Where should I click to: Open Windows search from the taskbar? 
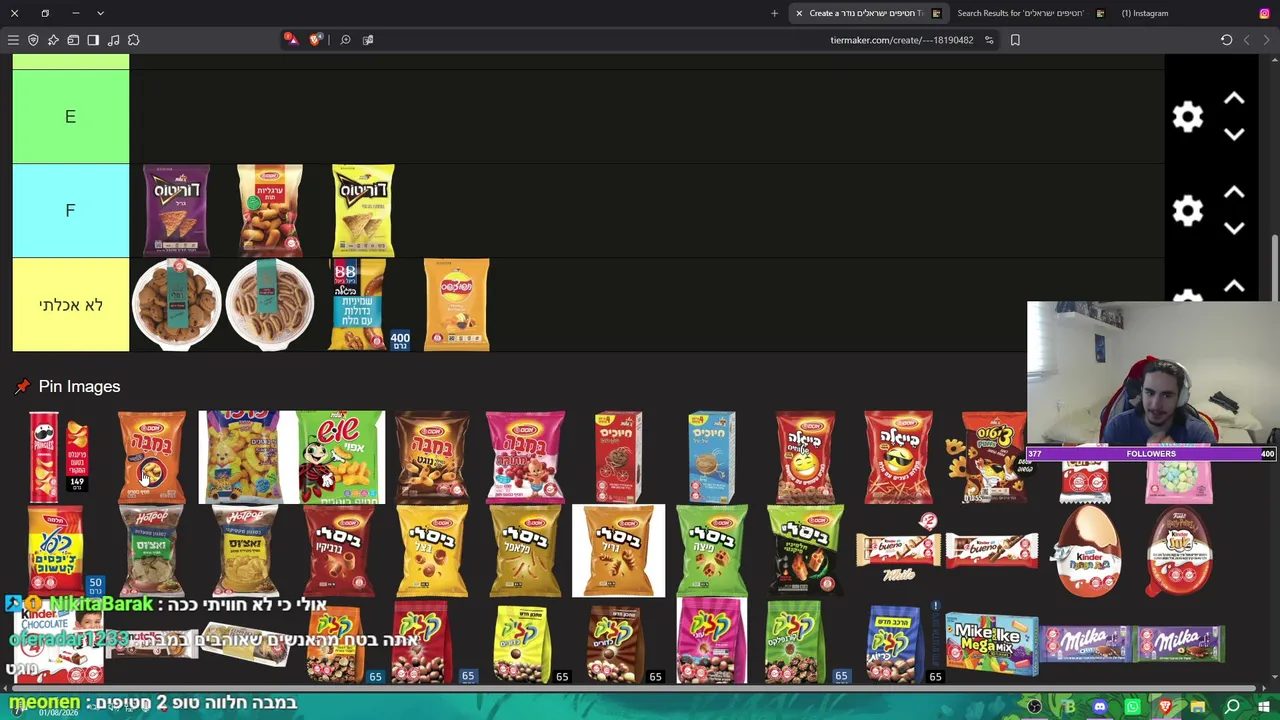(x=1231, y=707)
